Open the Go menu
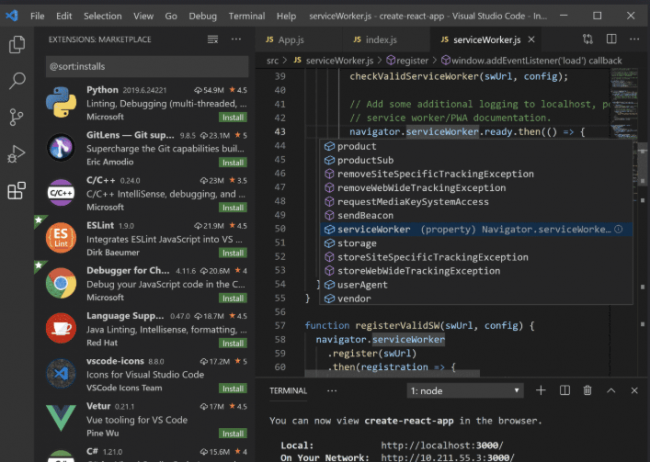This screenshot has height=462, width=650. pos(171,16)
